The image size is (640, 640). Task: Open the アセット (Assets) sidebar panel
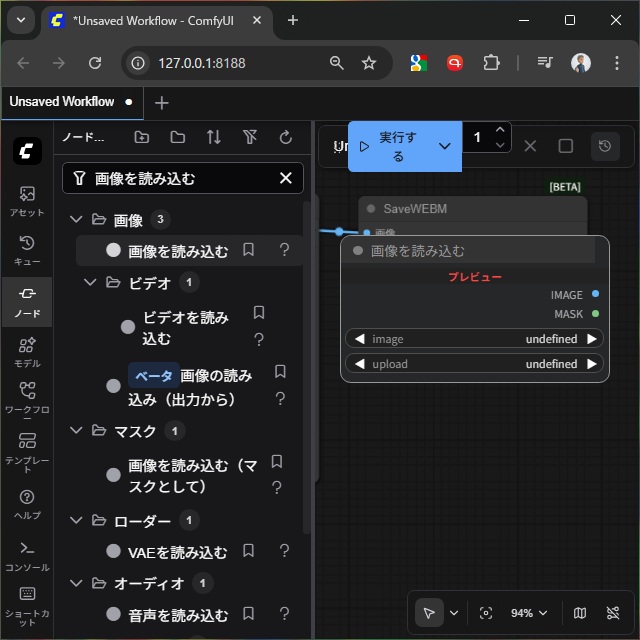(27, 200)
